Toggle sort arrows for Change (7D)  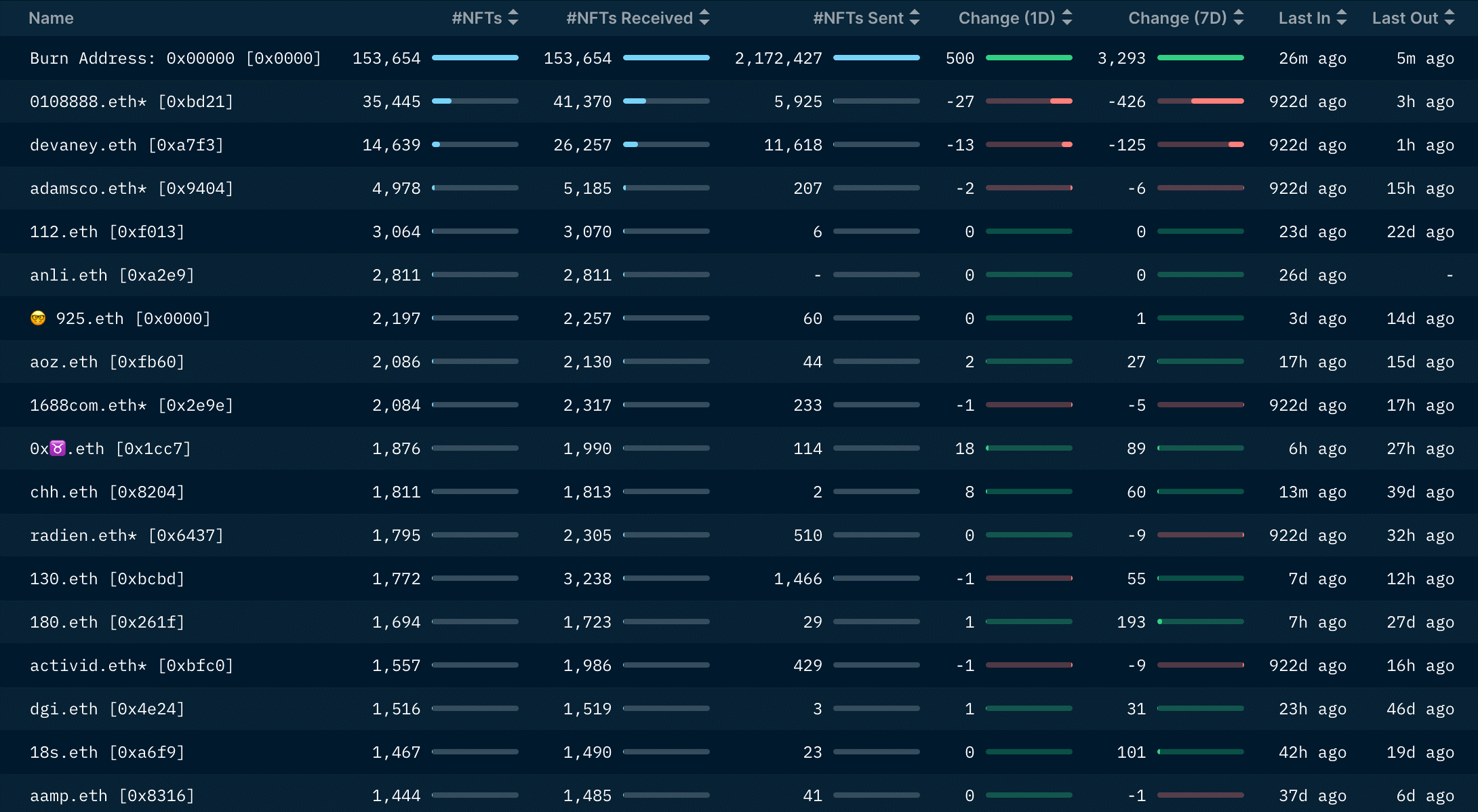pos(1239,18)
